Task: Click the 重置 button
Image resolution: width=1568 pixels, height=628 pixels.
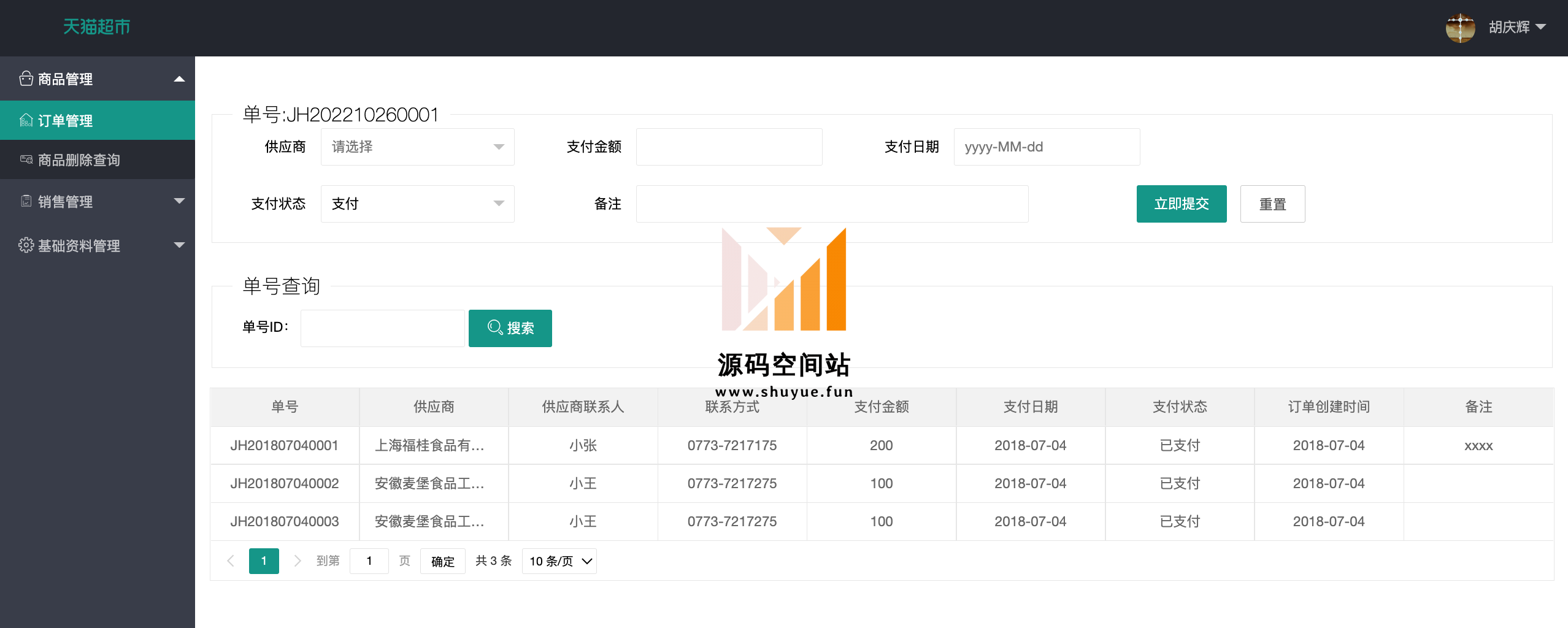Action: tap(1272, 204)
